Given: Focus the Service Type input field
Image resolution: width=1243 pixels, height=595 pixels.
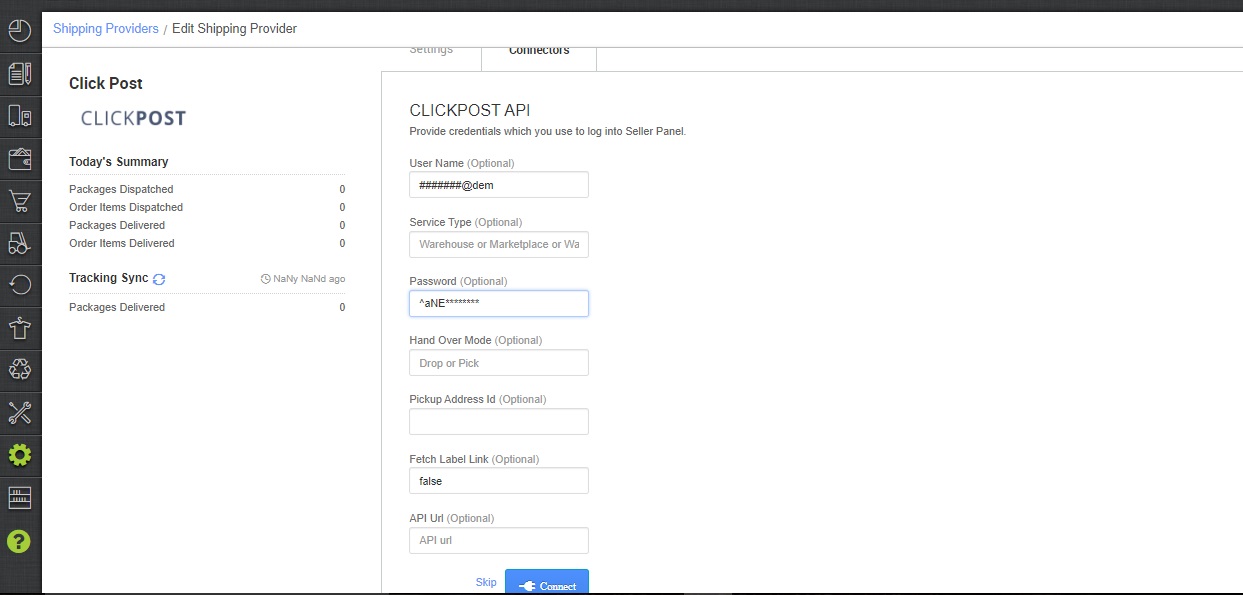Looking at the screenshot, I should [499, 244].
